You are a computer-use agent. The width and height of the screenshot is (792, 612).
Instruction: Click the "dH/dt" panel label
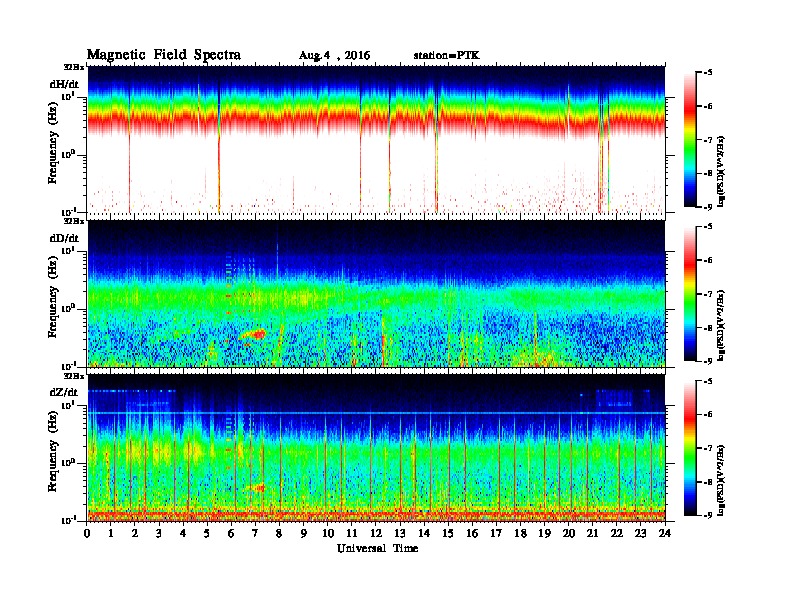(x=64, y=84)
